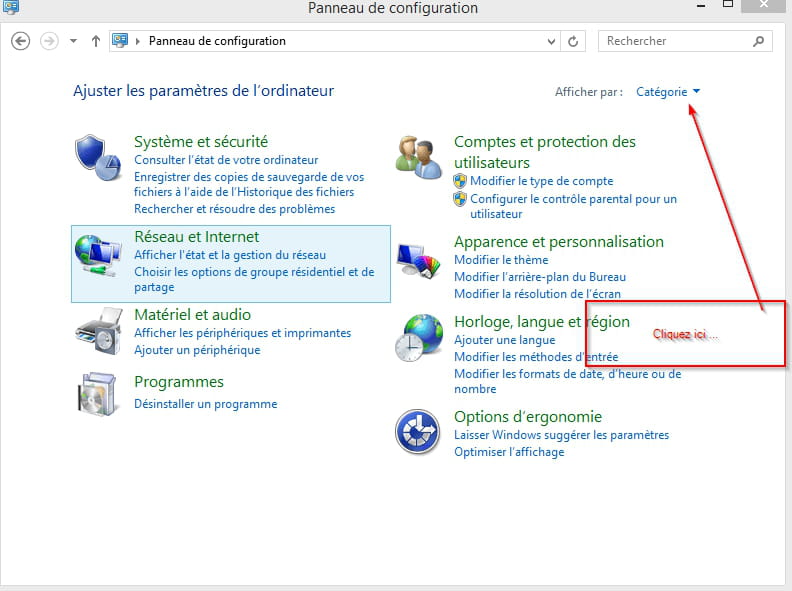Open Consulter l'état de votre ordinateur
This screenshot has width=792, height=591.
coord(226,160)
